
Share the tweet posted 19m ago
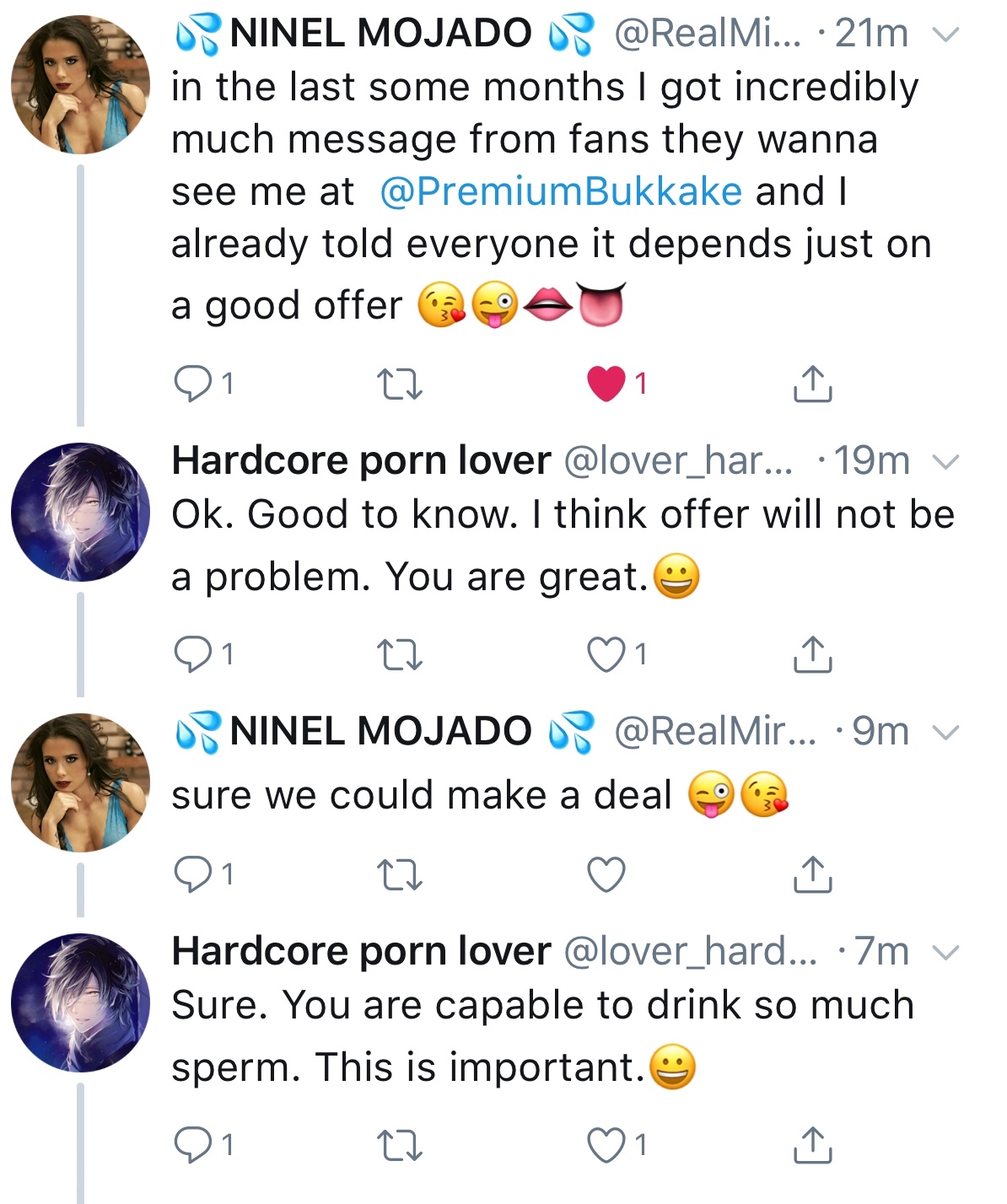(812, 654)
